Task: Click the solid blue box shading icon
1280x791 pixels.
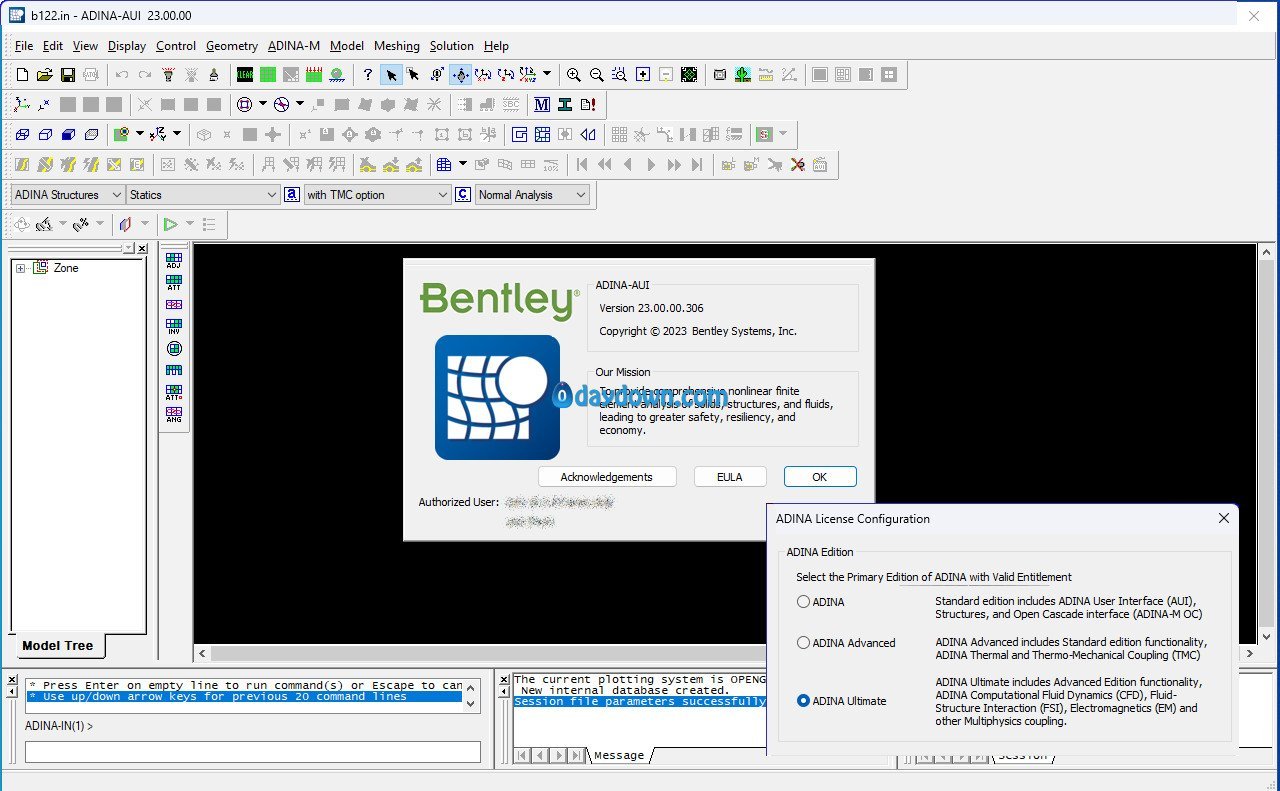Action: 68,134
